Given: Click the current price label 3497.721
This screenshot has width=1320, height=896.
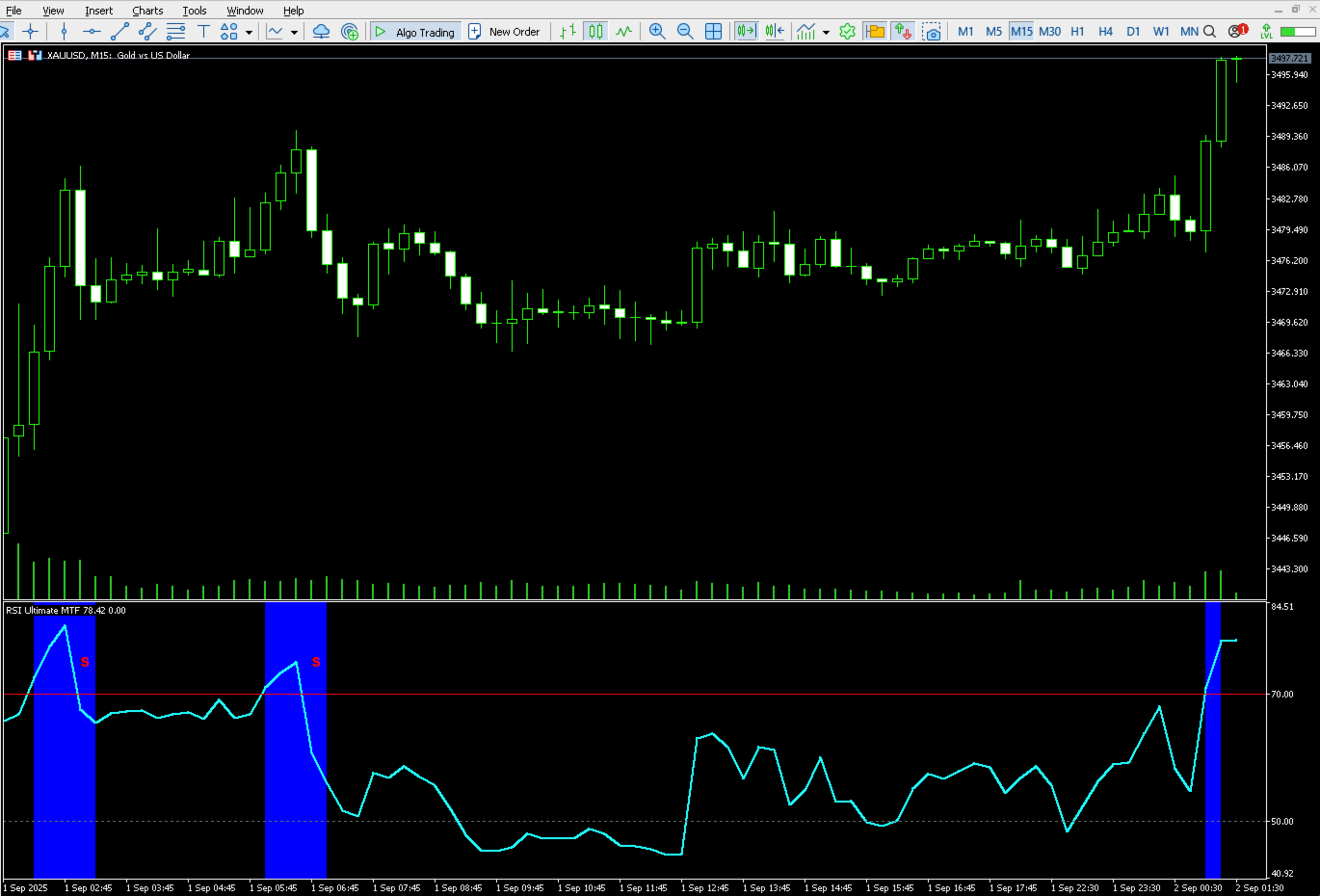Looking at the screenshot, I should 1289,59.
